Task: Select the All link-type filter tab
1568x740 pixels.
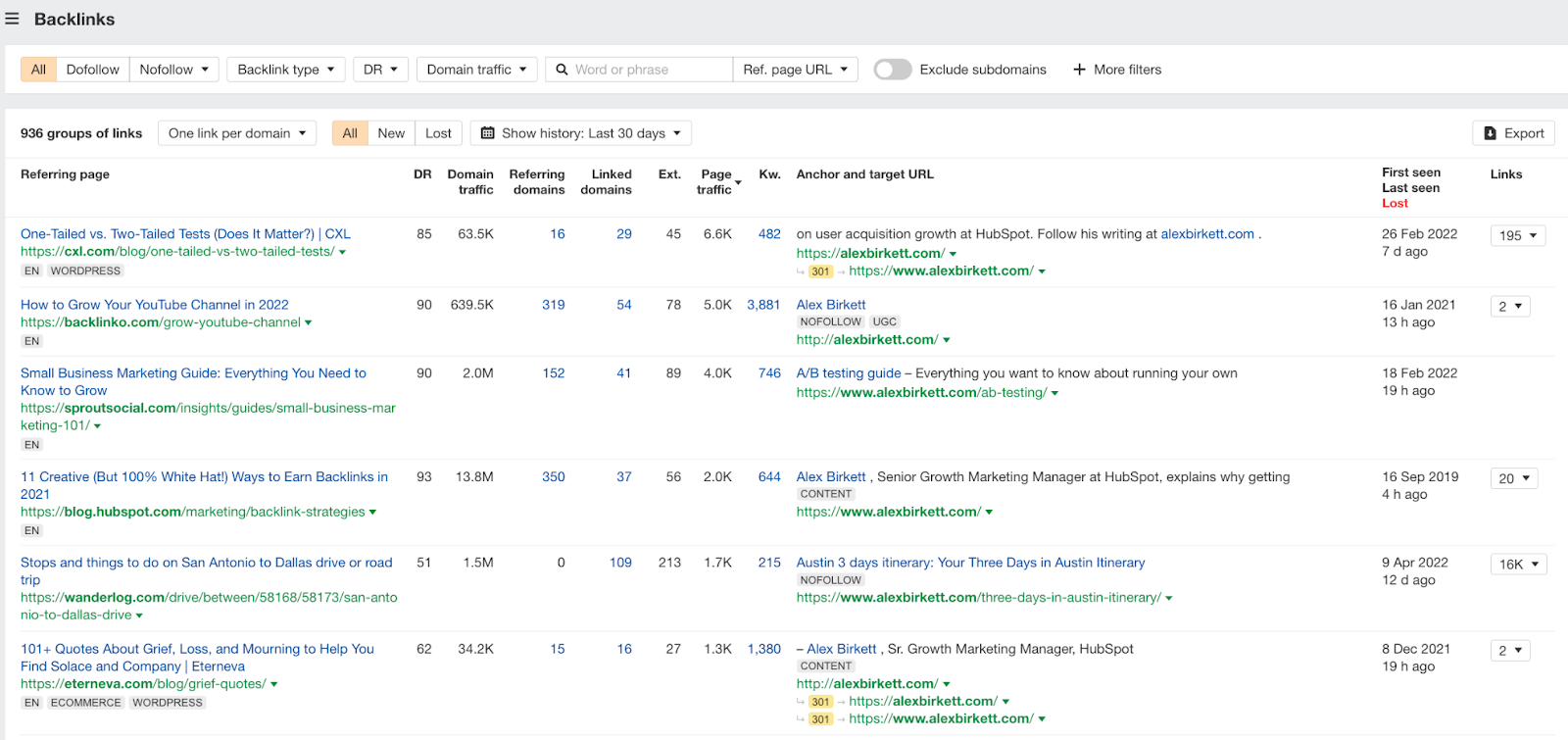Action: point(38,70)
